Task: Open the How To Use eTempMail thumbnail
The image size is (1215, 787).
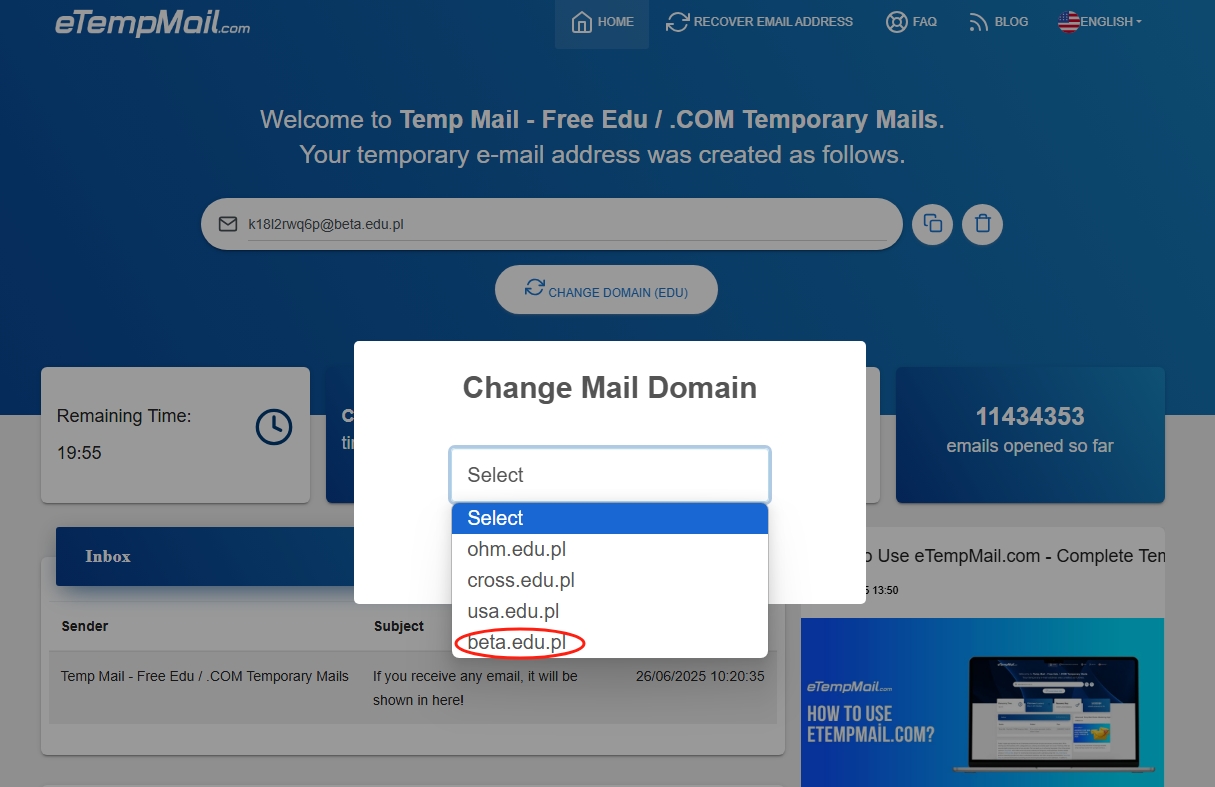Action: click(x=982, y=700)
